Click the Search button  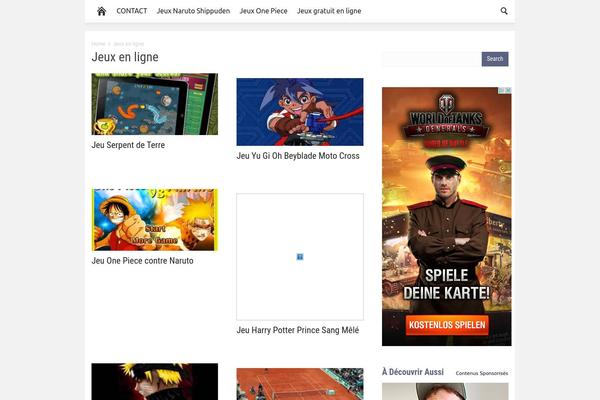tap(495, 59)
